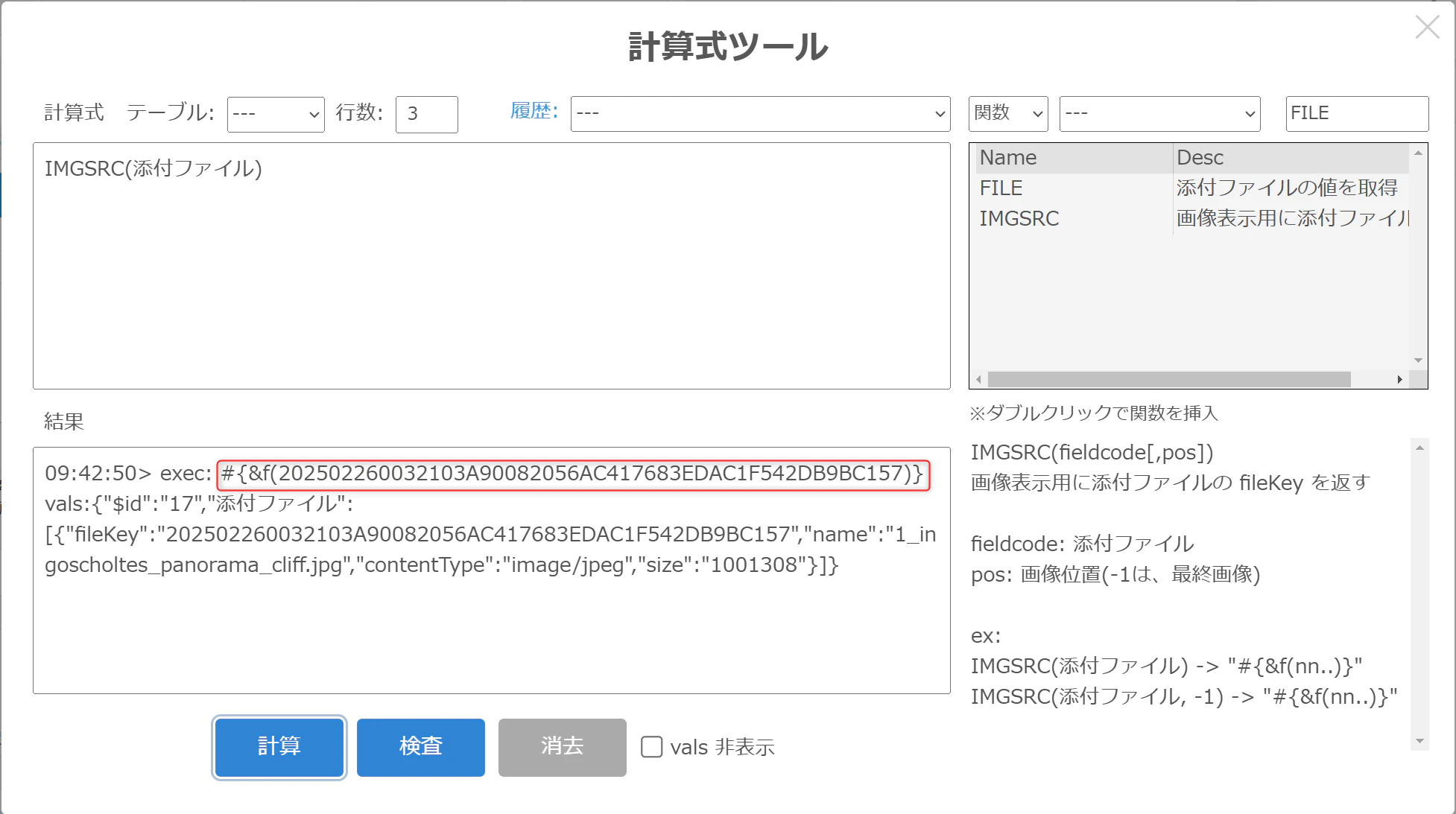Click the function list horizontal scrollbar thumb
The height and width of the screenshot is (814, 1456).
point(1169,380)
